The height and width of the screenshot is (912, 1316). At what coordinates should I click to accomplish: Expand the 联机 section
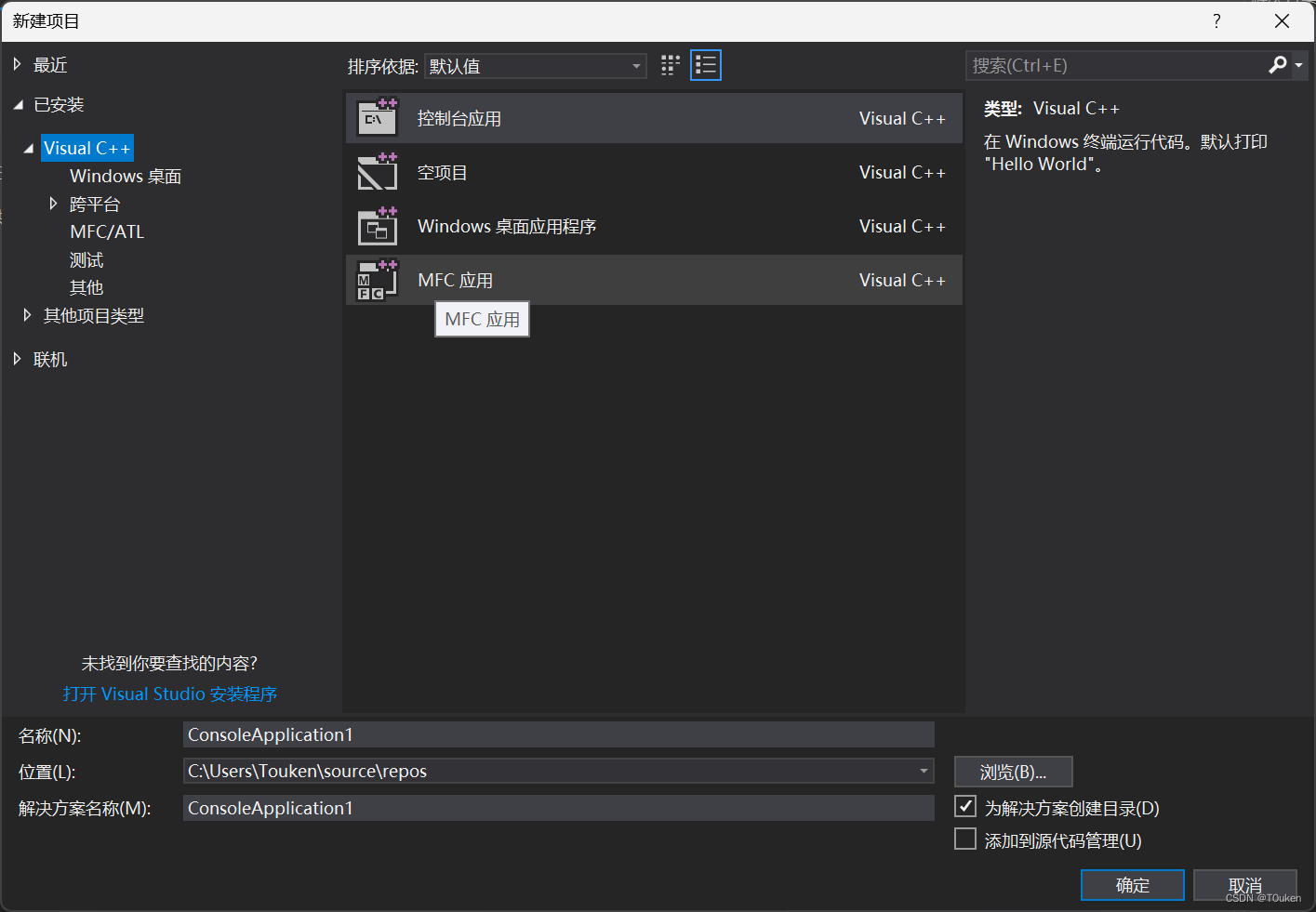(17, 359)
